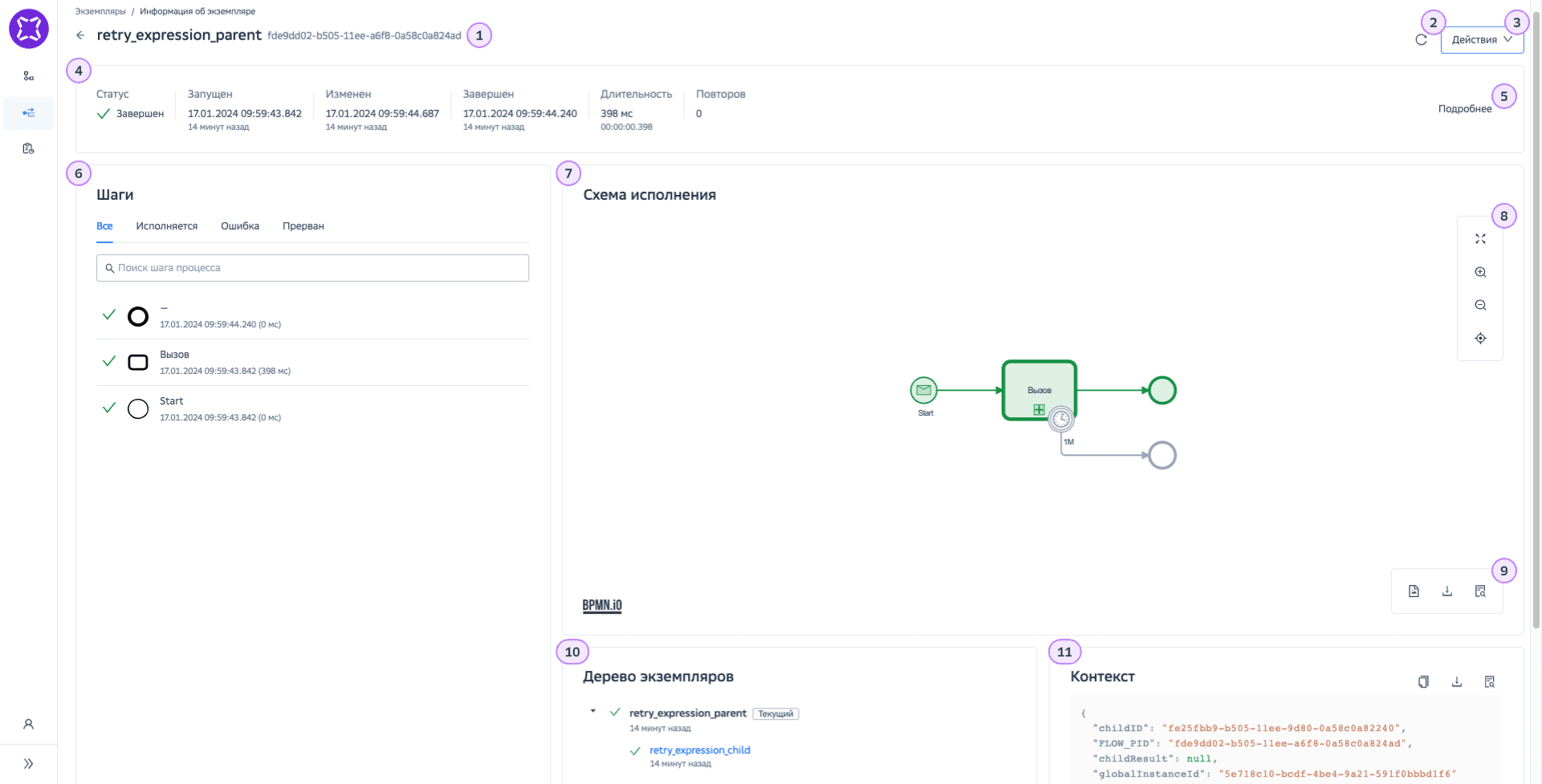This screenshot has width=1542, height=784.
Task: Download the context JSON
Action: (1456, 682)
